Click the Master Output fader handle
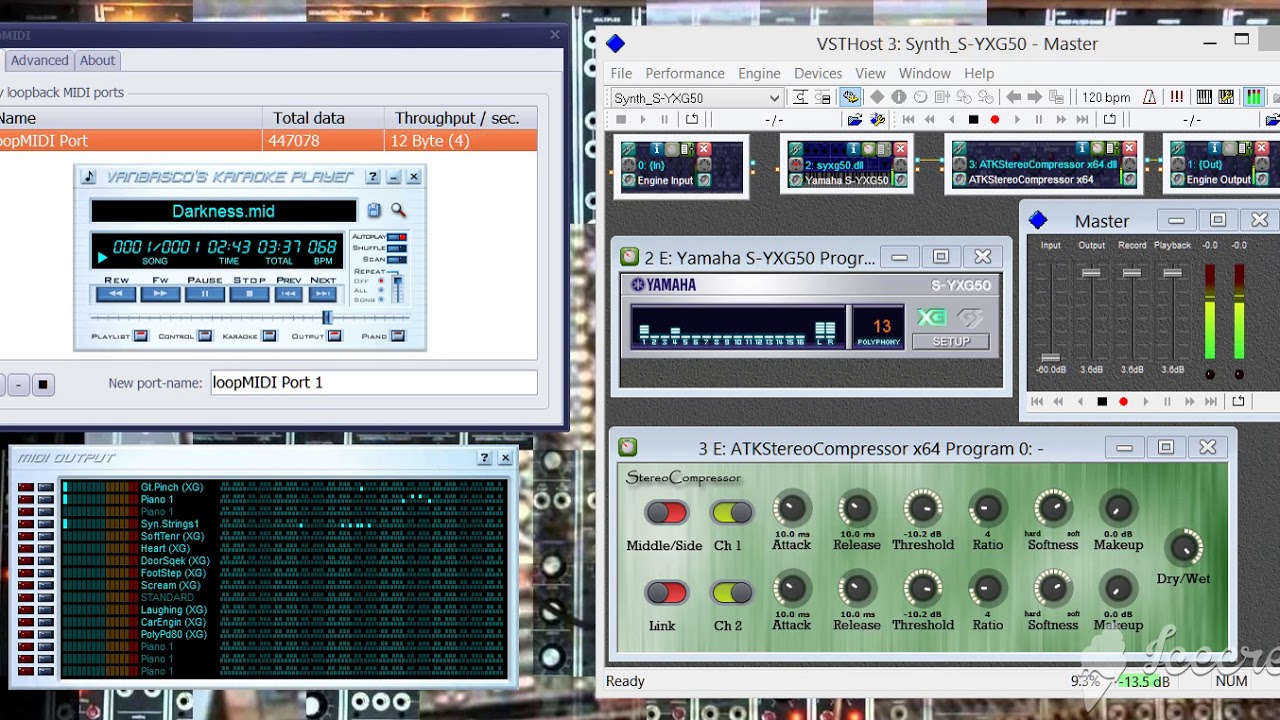This screenshot has width=1280, height=720. 1091,272
